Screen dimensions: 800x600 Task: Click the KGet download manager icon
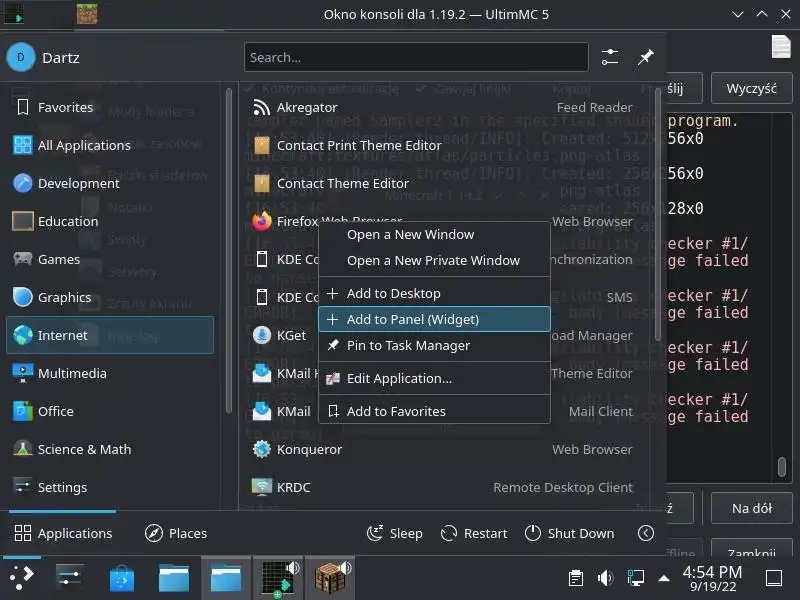click(262, 335)
